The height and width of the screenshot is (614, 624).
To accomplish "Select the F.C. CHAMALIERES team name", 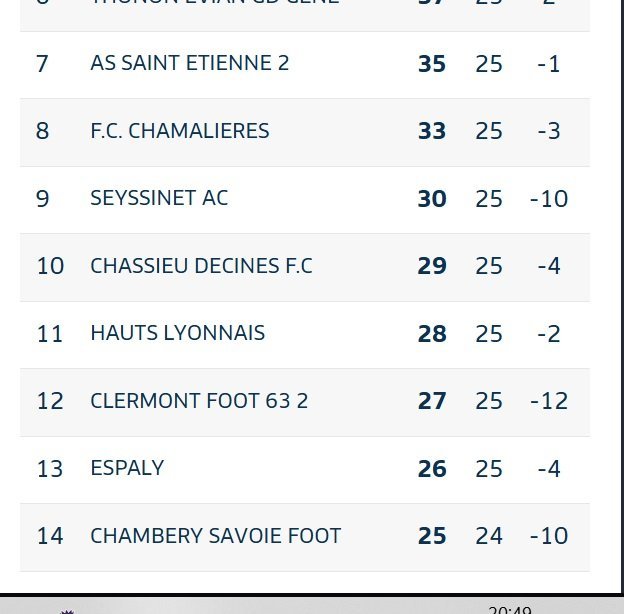I will (180, 131).
